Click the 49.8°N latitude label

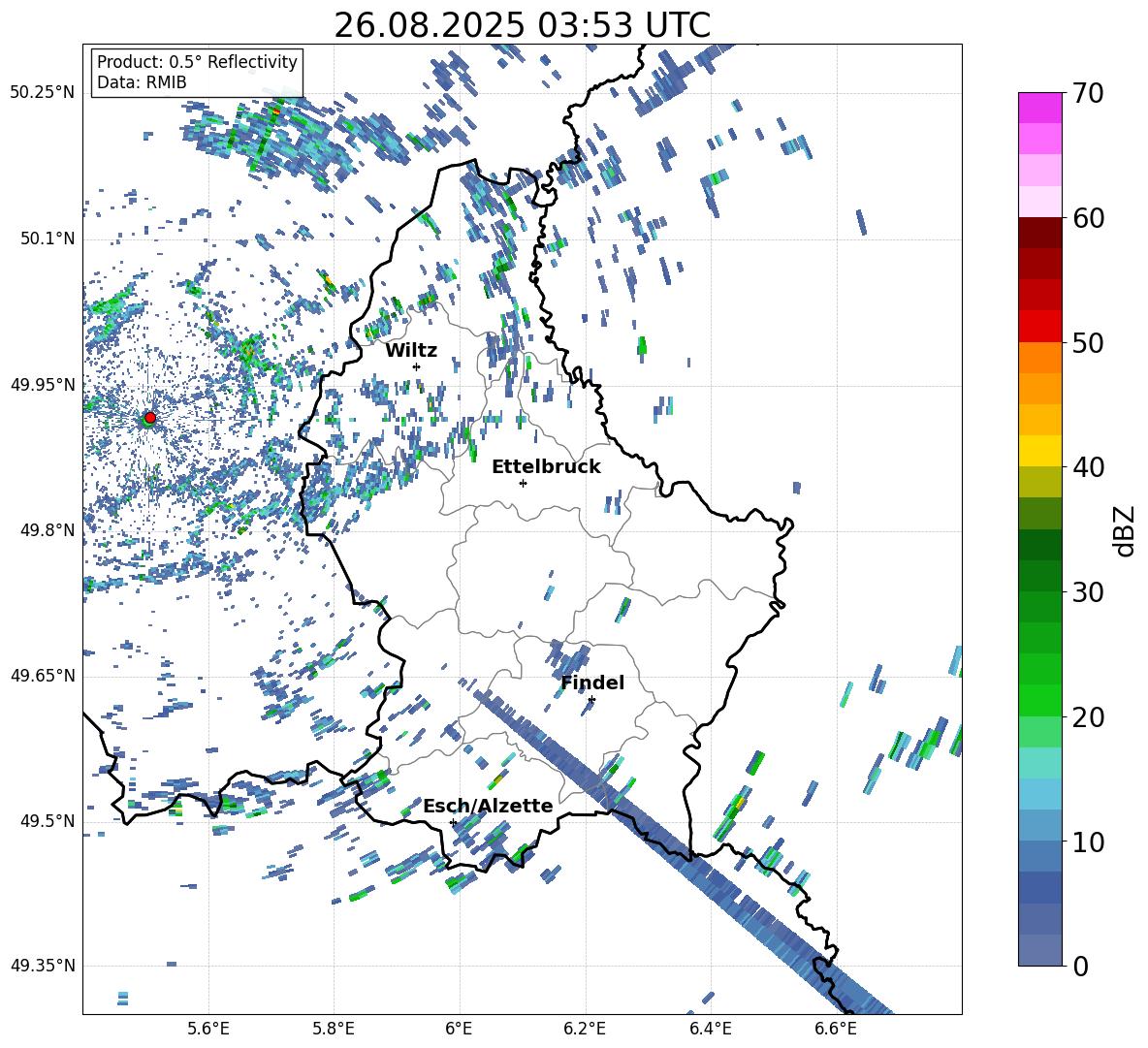(x=48, y=530)
